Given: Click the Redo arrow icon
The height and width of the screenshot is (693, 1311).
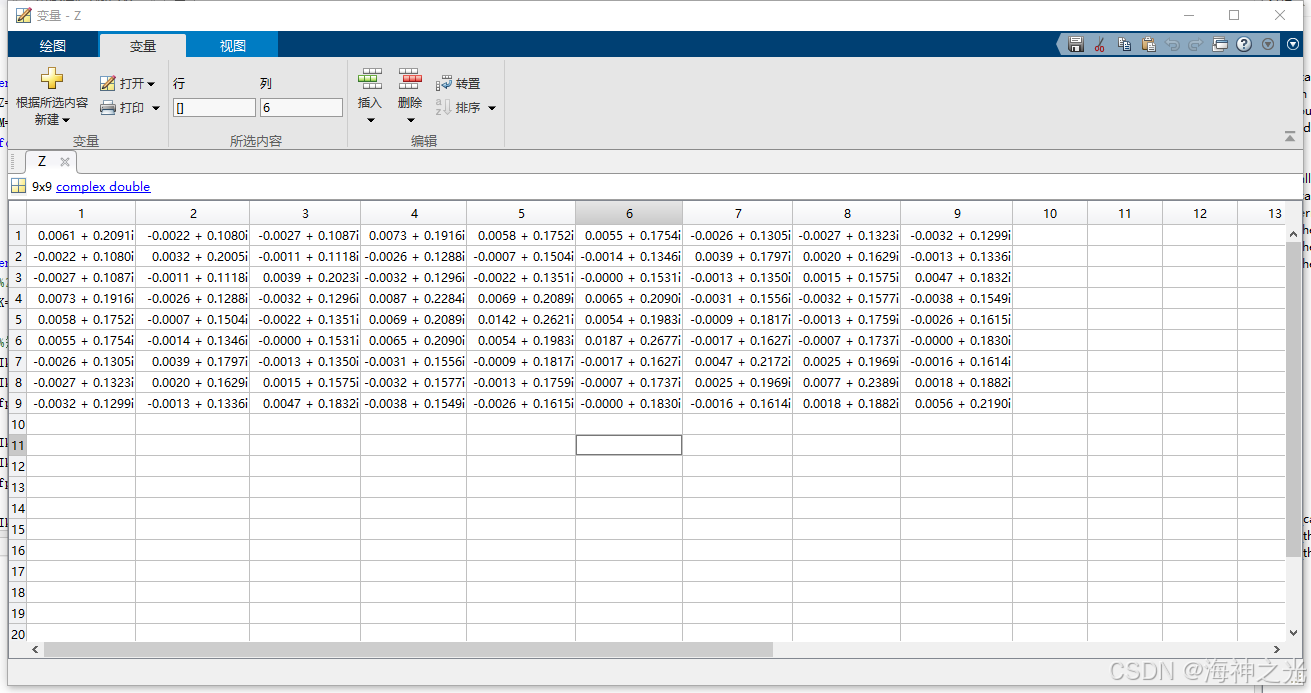Looking at the screenshot, I should 1195,44.
